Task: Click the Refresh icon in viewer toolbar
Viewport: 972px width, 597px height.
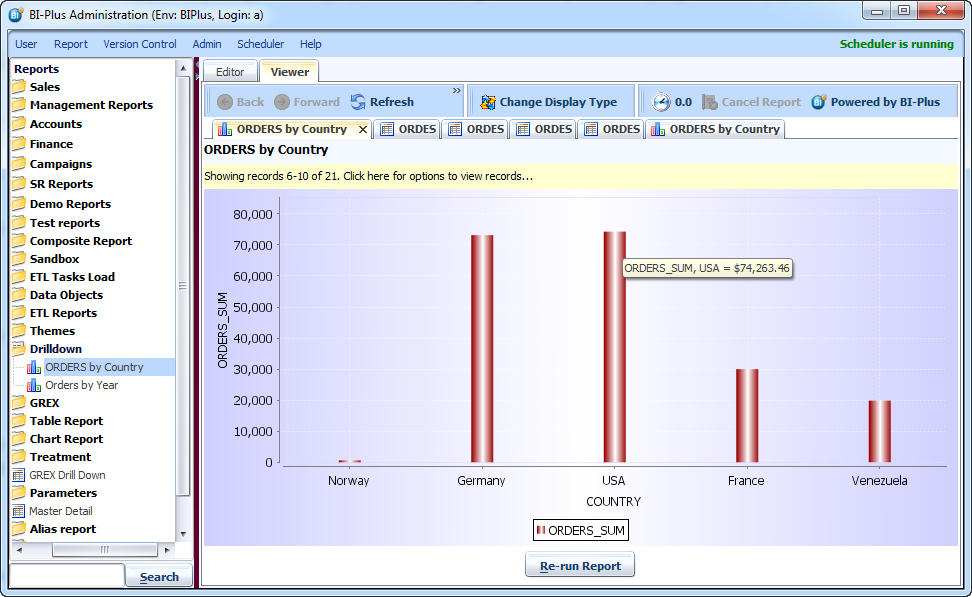Action: [x=358, y=102]
